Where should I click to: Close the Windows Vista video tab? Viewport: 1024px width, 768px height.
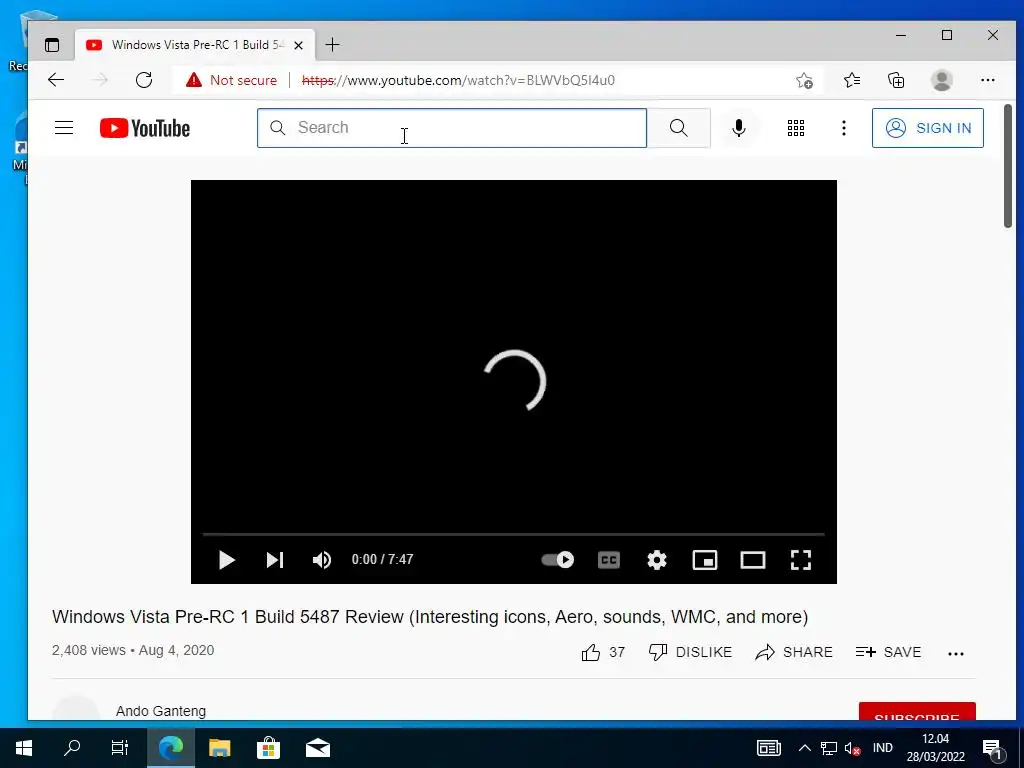pyautogui.click(x=298, y=45)
